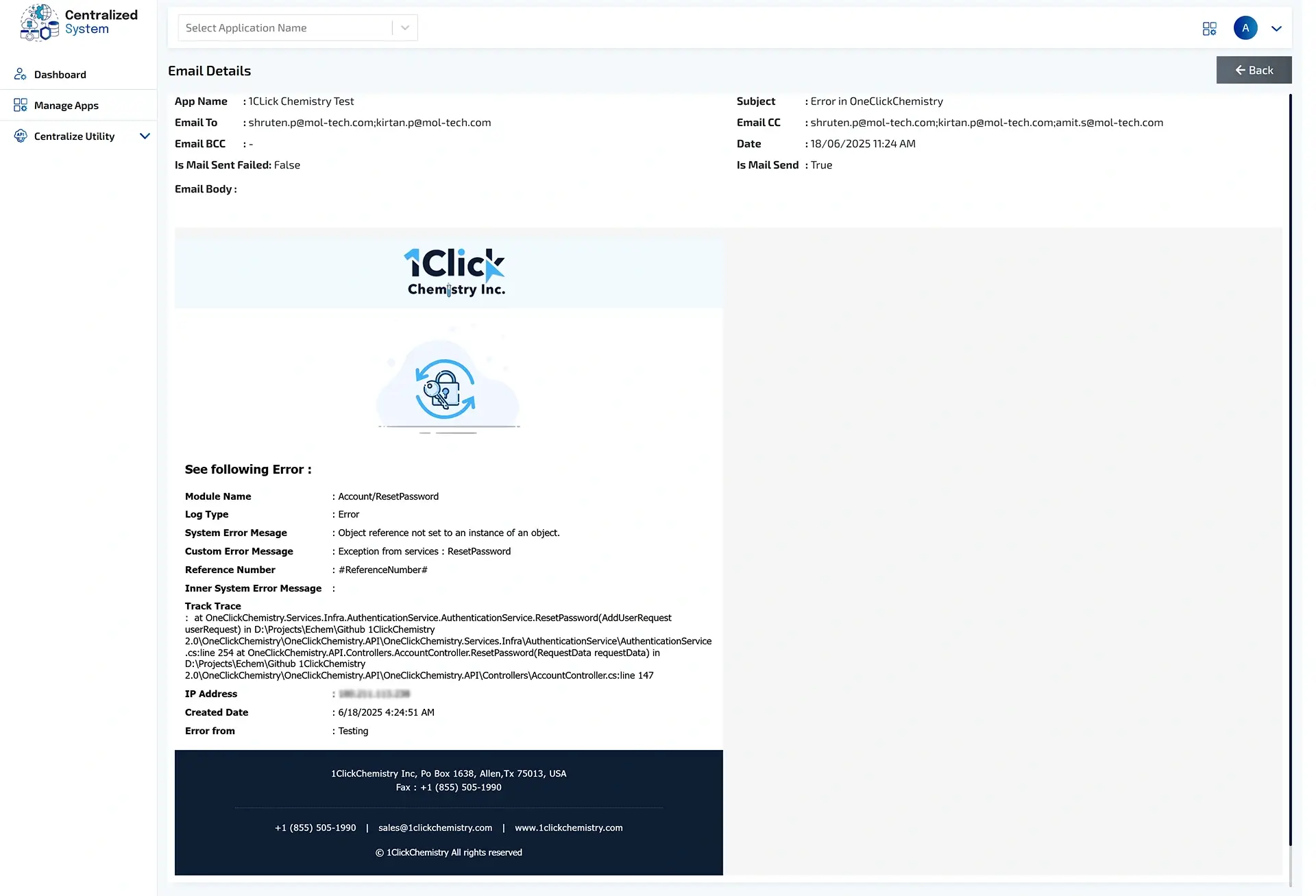Open Select Application Name dropdown arrow
This screenshot has height=896, width=1316.
tap(405, 28)
